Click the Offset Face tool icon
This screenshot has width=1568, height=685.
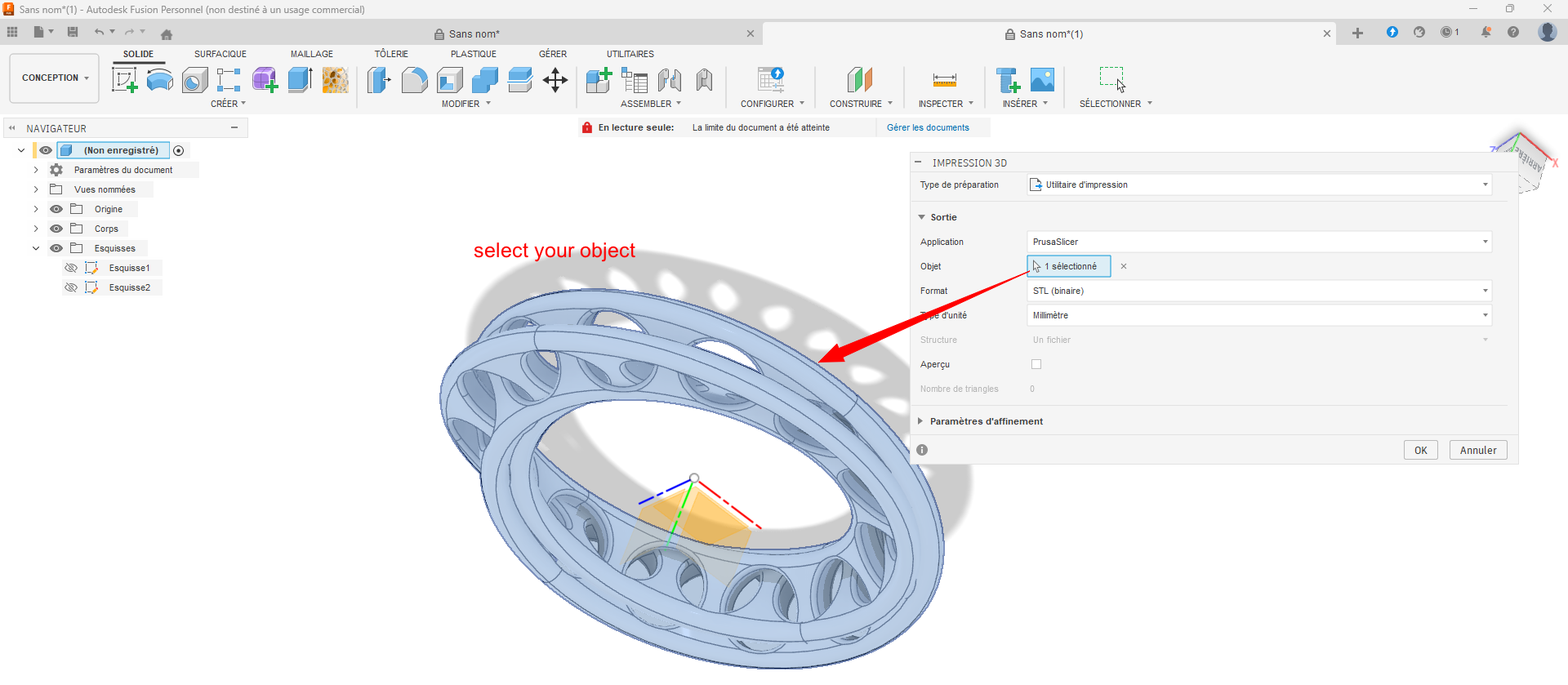[520, 79]
